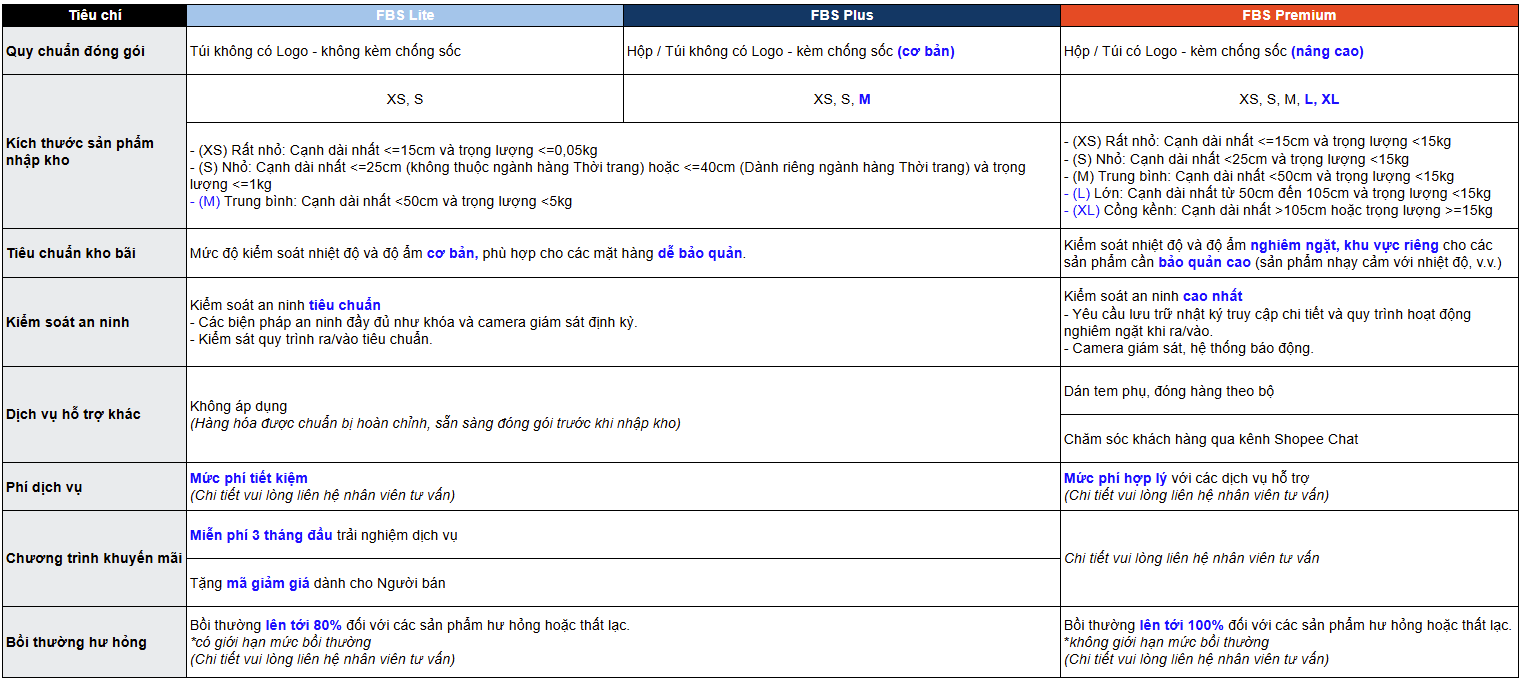This screenshot has width=1522, height=682.
Task: Click "Kiểm soát an ninh tiêu chuẩn" line
Action: pyautogui.click(x=285, y=305)
